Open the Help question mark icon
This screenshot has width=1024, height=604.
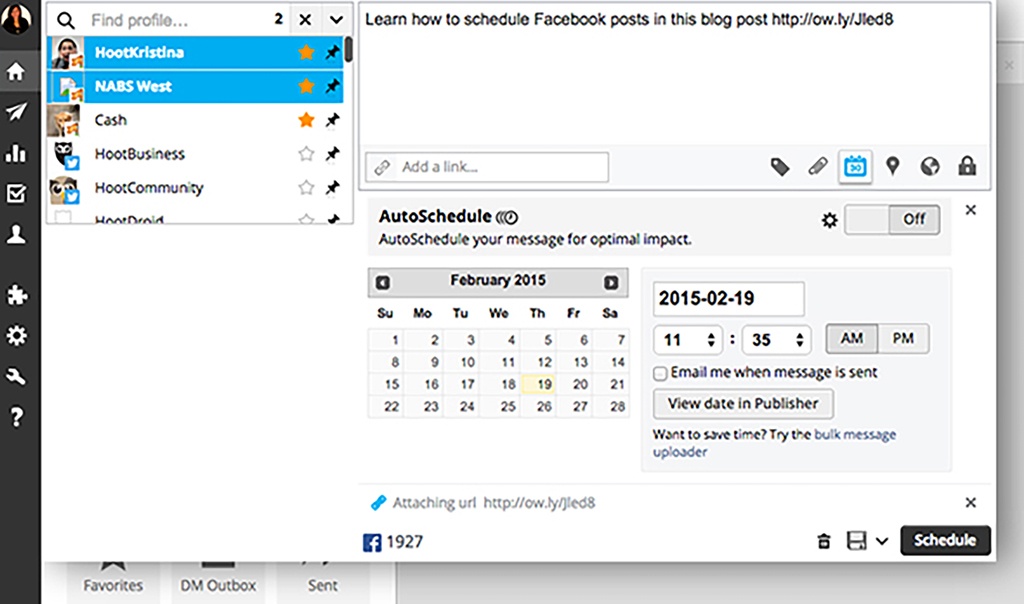[16, 417]
